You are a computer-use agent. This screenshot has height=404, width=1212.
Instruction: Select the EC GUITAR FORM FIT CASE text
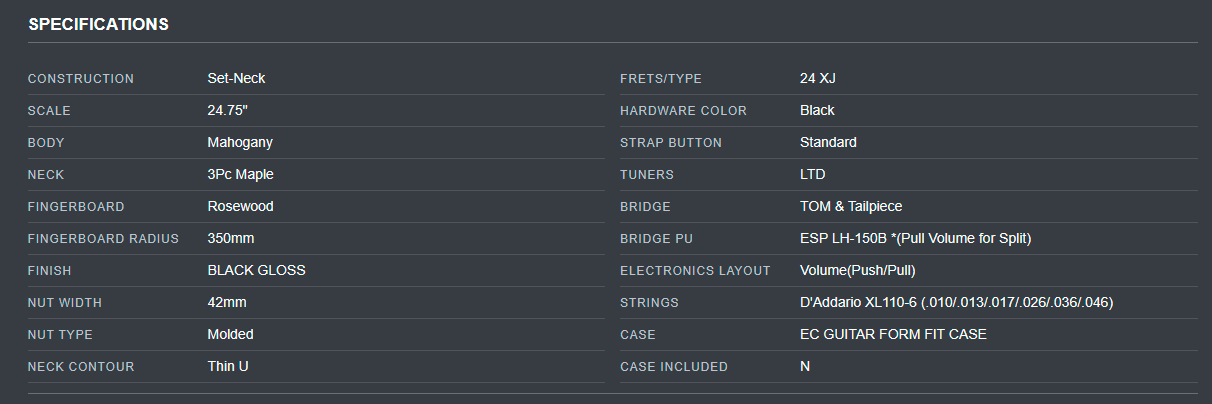893,334
